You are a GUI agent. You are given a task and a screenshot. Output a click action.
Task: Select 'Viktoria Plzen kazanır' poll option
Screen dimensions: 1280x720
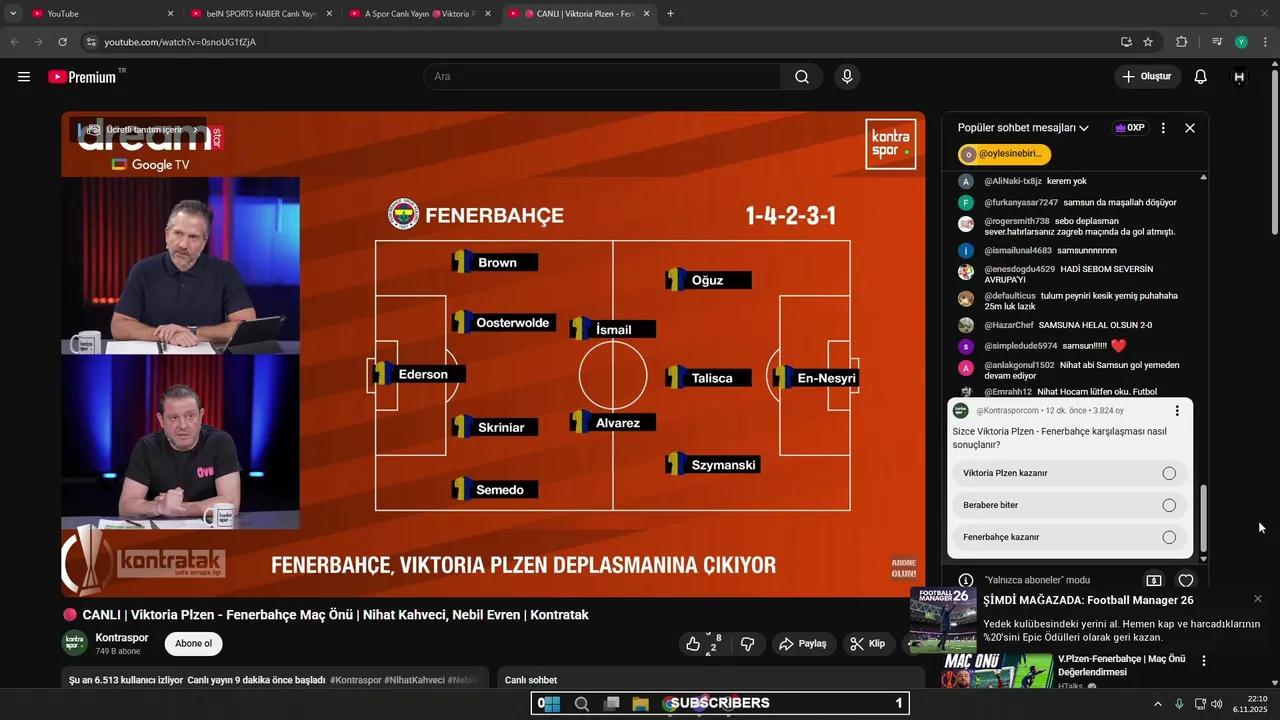(x=1068, y=473)
